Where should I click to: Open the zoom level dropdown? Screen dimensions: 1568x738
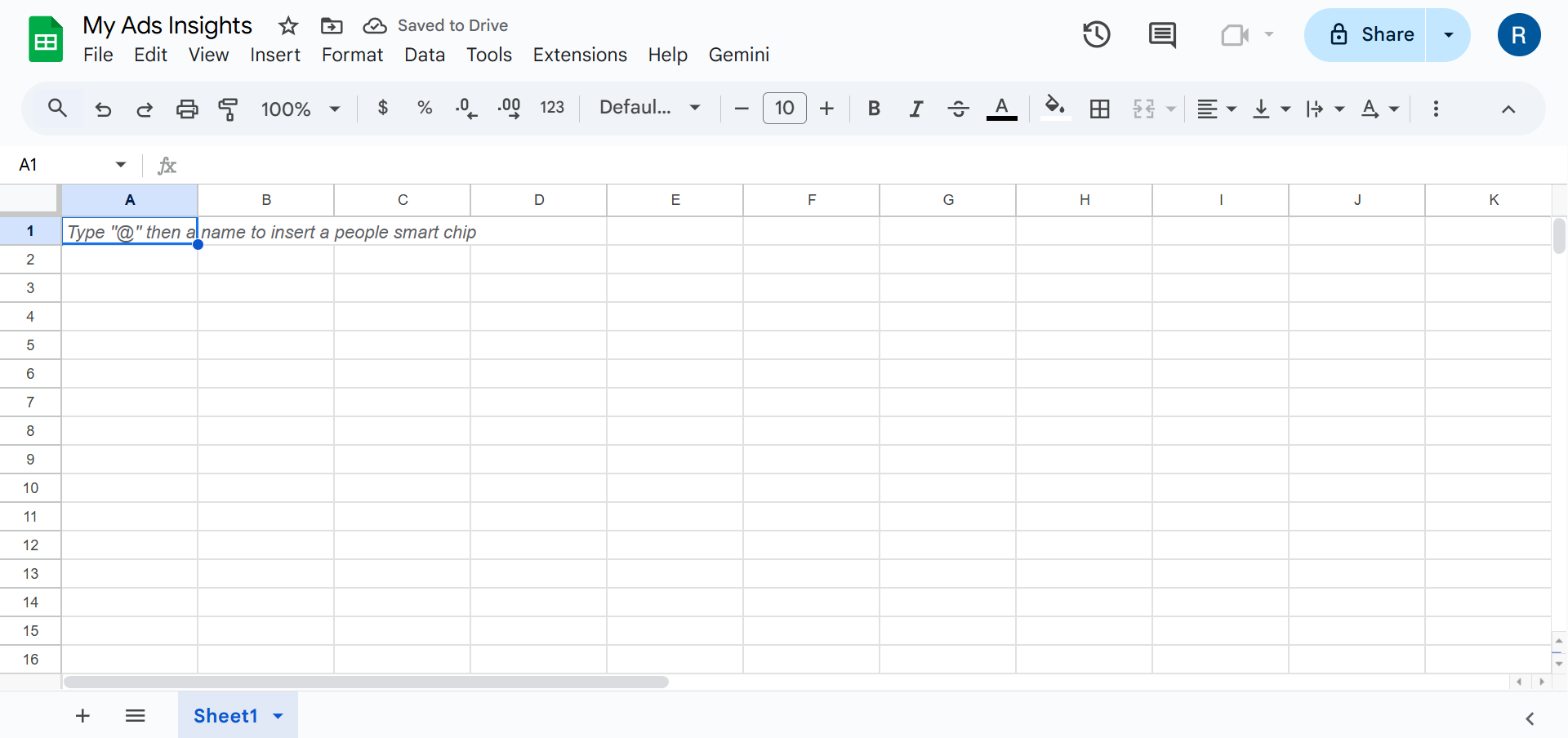301,108
